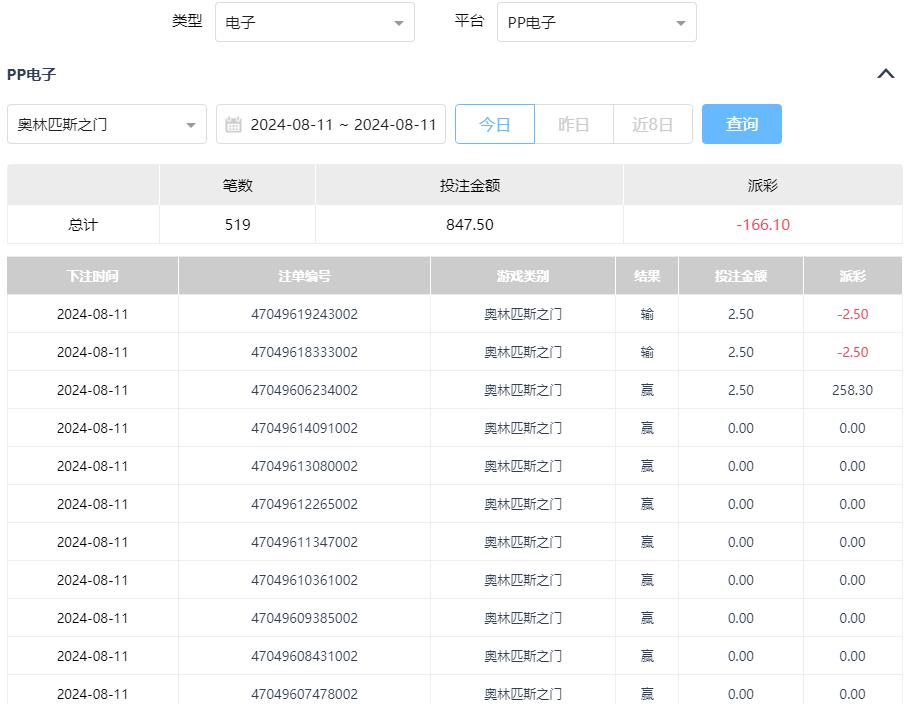This screenshot has height=704, width=909.
Task: Click the 下注时间 column header
Action: (93, 276)
